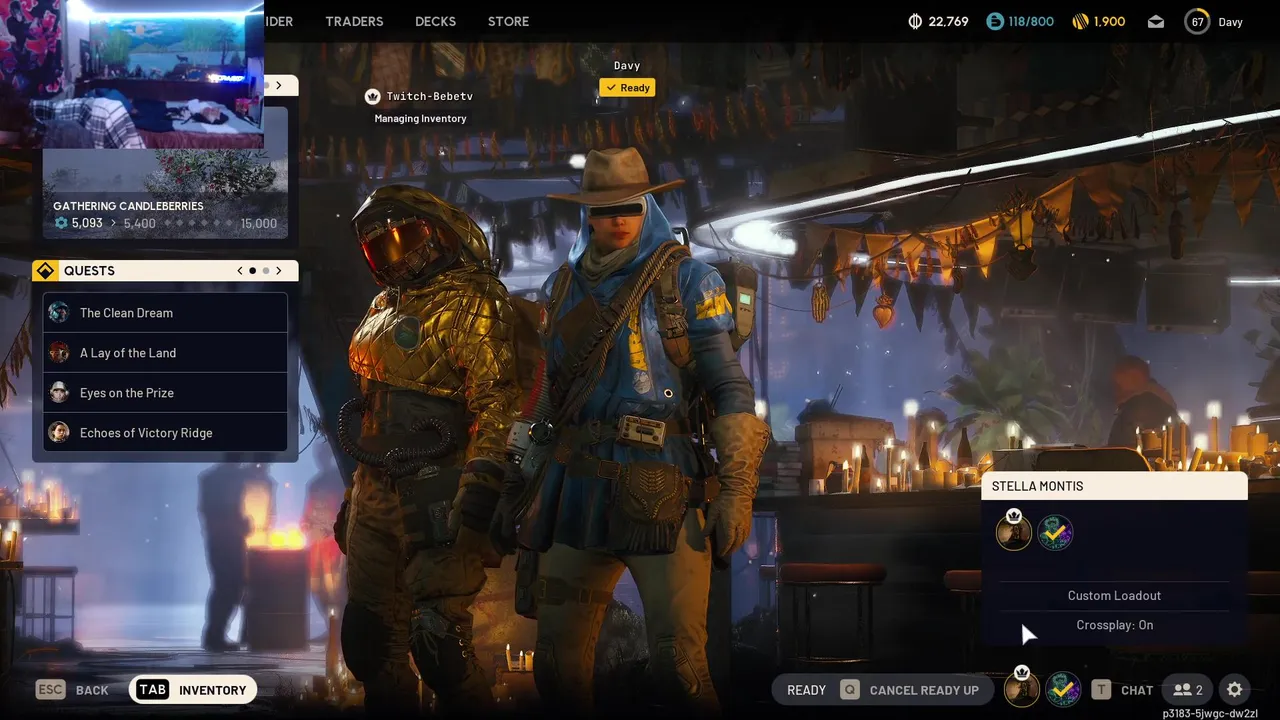Click the gold cred icon beside 1.900
The image size is (1280, 720).
tap(1080, 21)
